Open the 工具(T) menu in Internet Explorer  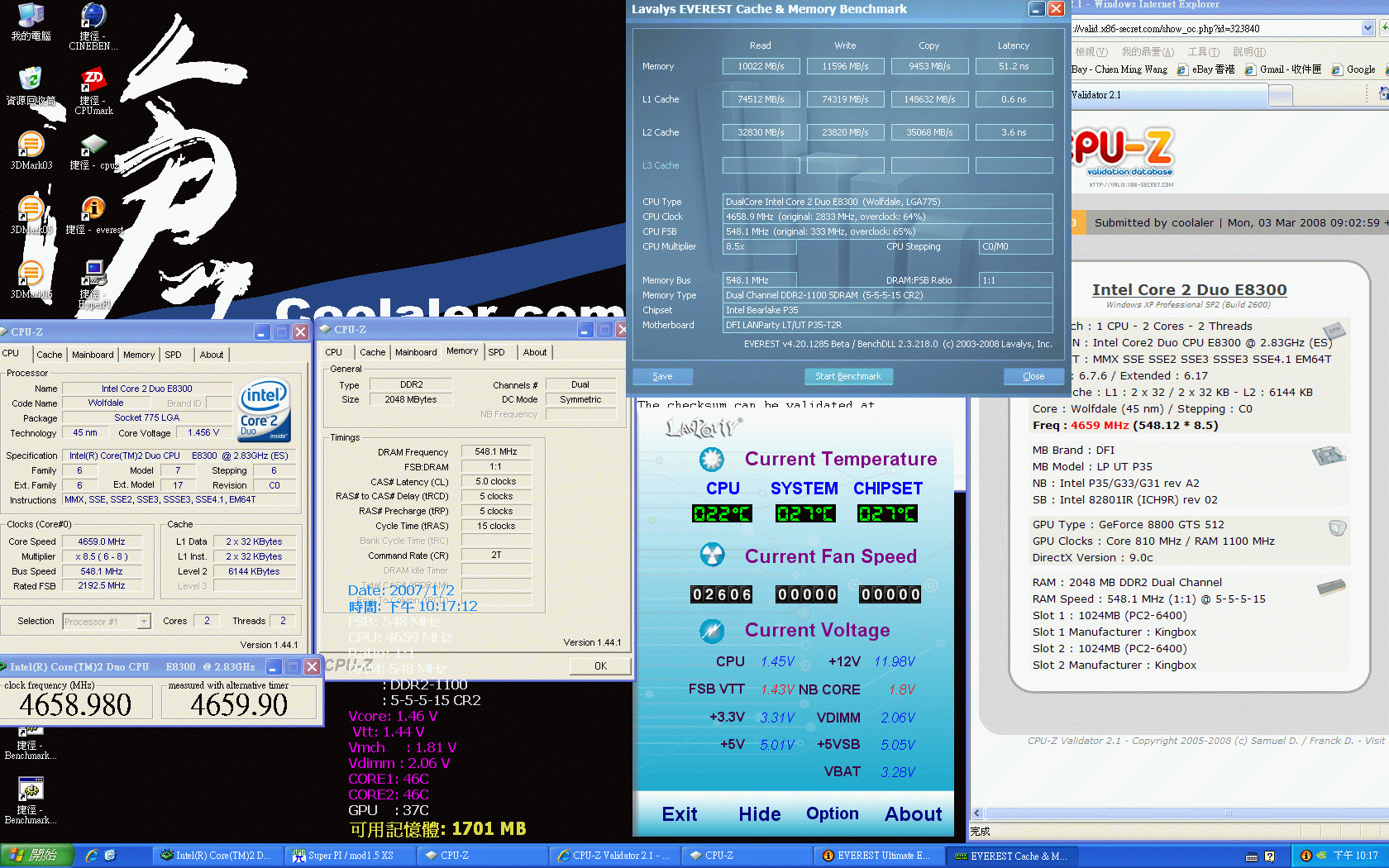tap(1203, 52)
